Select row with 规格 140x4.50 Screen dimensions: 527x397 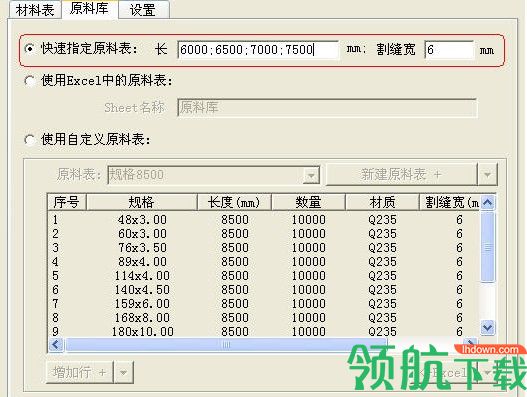click(x=264, y=290)
